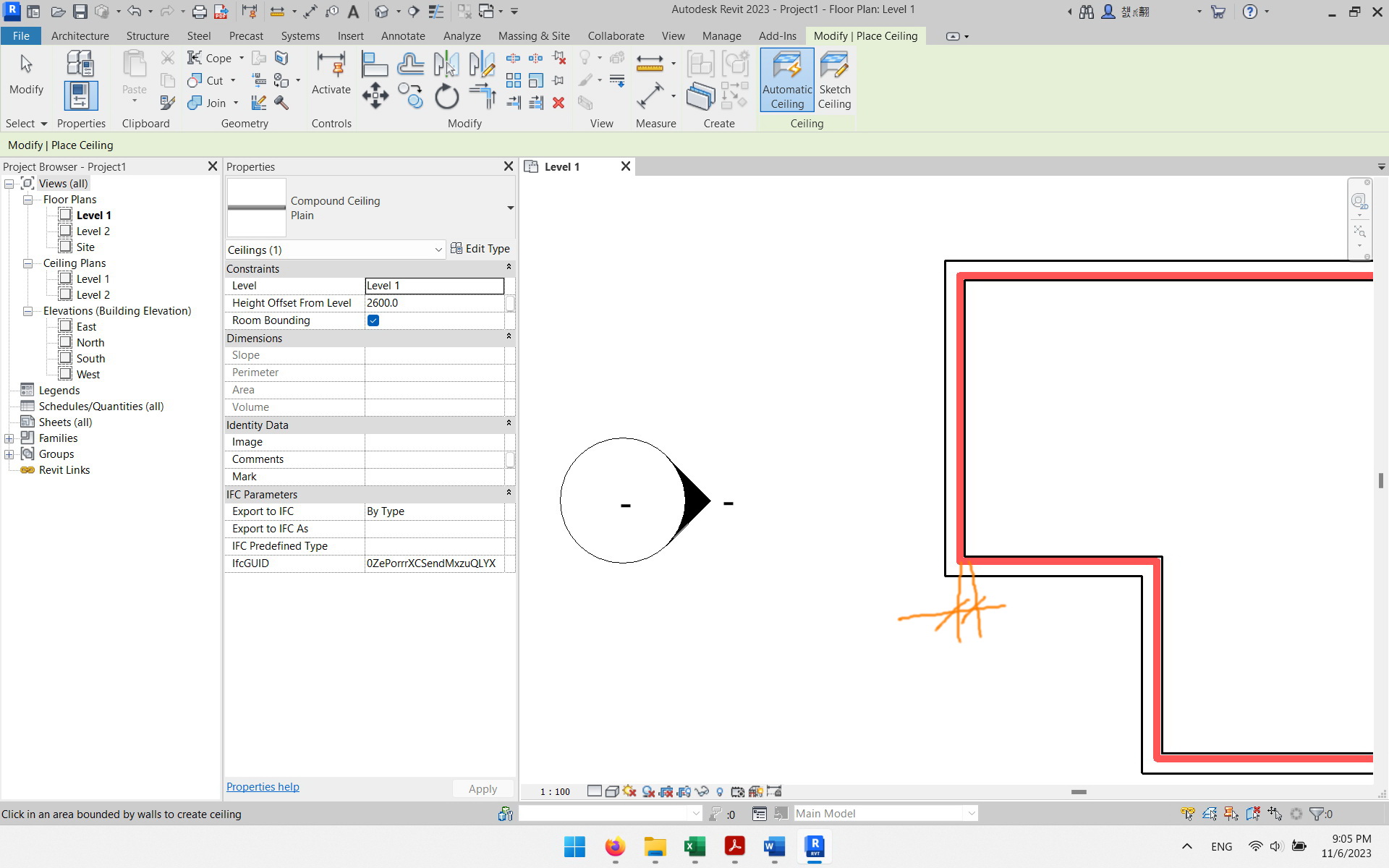The image size is (1389, 868).
Task: Open the Properties help link
Action: tap(262, 786)
